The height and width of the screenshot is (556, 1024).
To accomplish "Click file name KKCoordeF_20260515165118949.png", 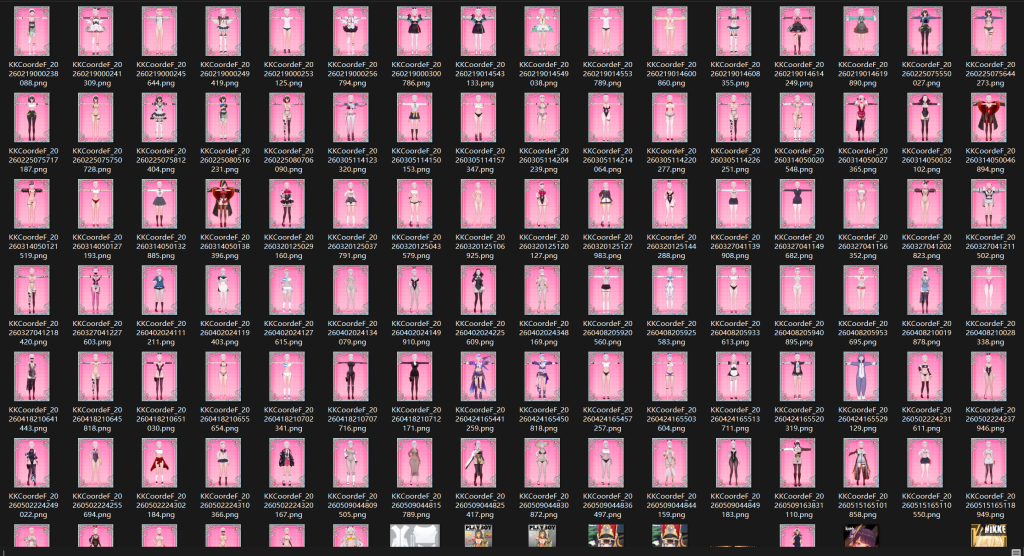I will pyautogui.click(x=989, y=505).
